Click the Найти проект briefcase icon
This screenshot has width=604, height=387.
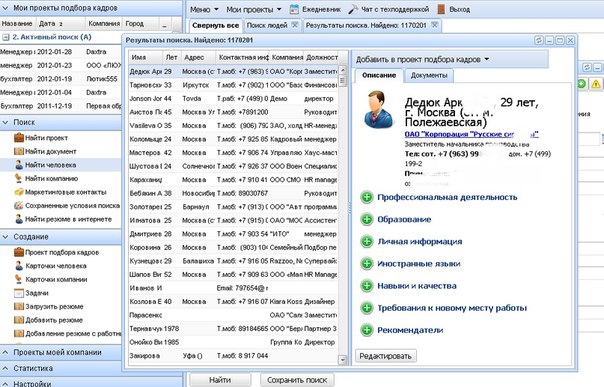pyautogui.click(x=18, y=137)
